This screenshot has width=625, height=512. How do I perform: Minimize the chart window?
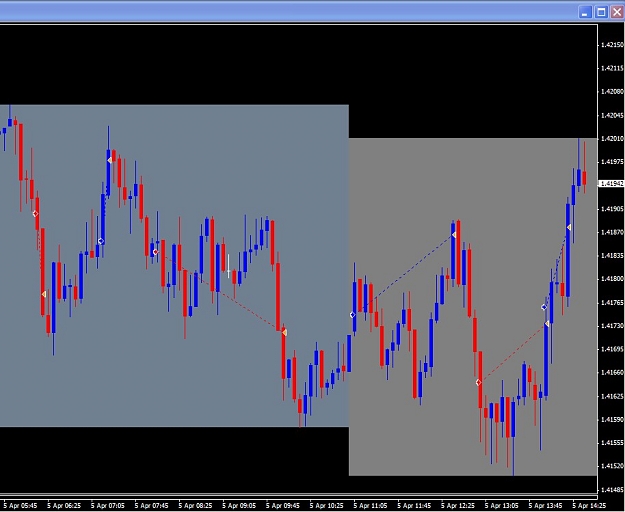(585, 12)
